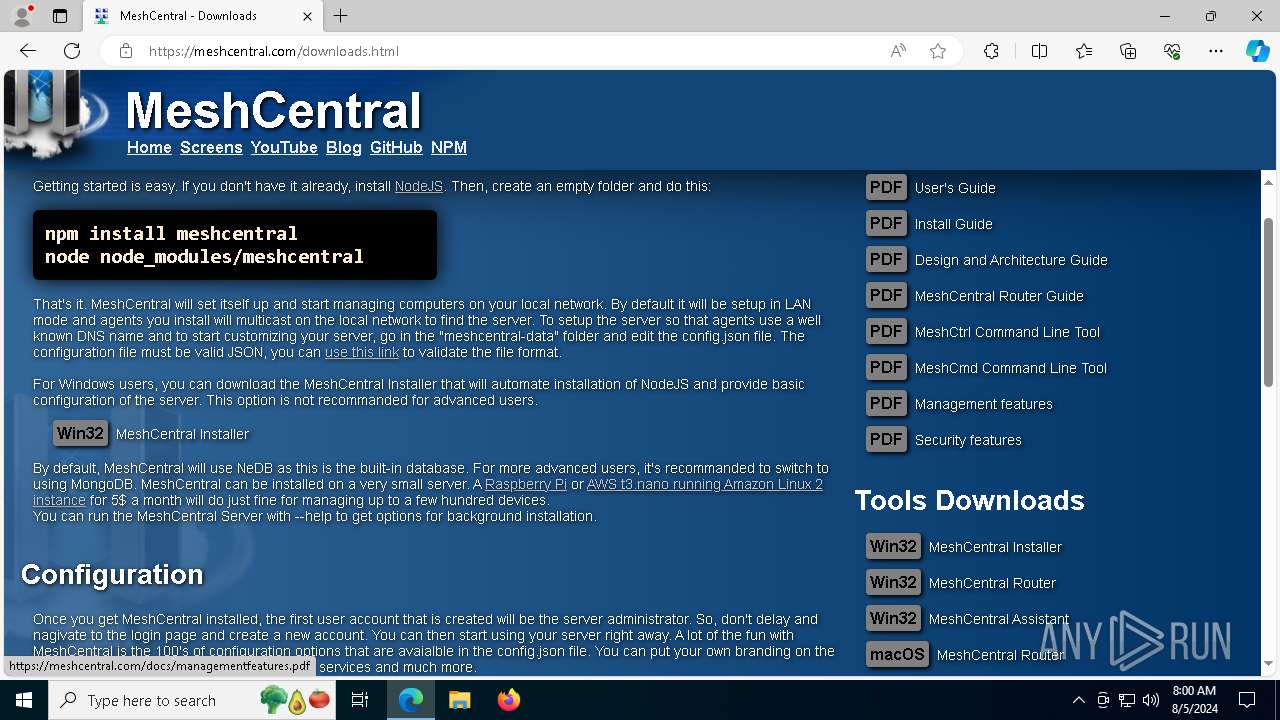Open the Raspberry Pi link
Image resolution: width=1280 pixels, height=720 pixels.
coord(526,484)
